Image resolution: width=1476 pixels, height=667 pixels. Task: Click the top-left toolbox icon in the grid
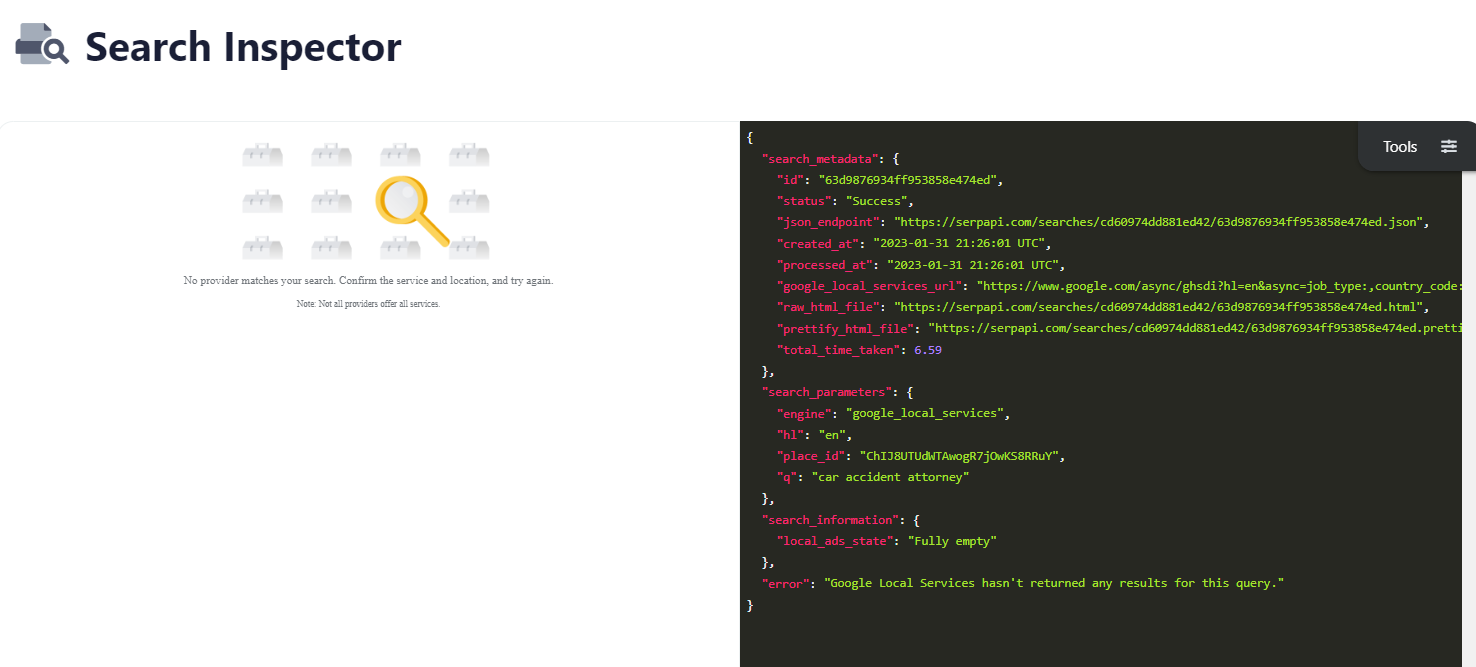pyautogui.click(x=262, y=155)
